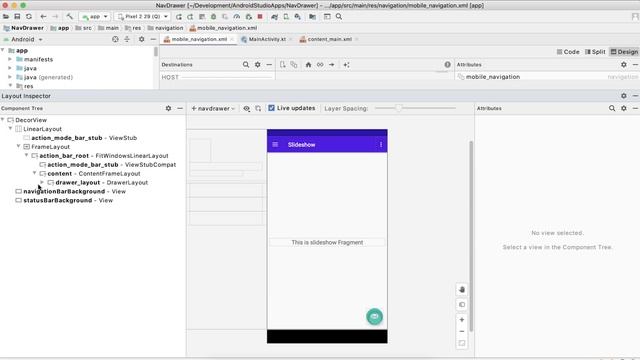
Task: Click the Assign Start Destination home icon
Action: 308,64
